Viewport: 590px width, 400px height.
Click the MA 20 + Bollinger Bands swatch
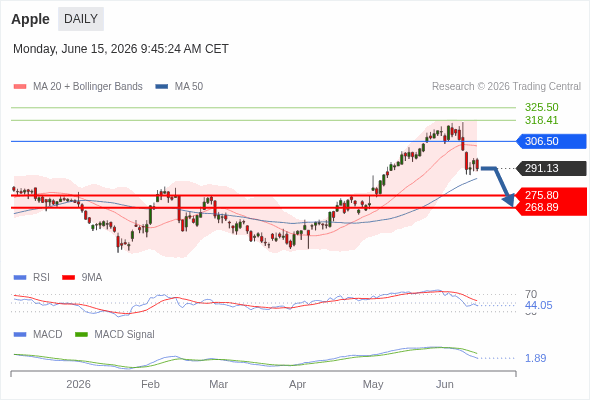(20, 87)
